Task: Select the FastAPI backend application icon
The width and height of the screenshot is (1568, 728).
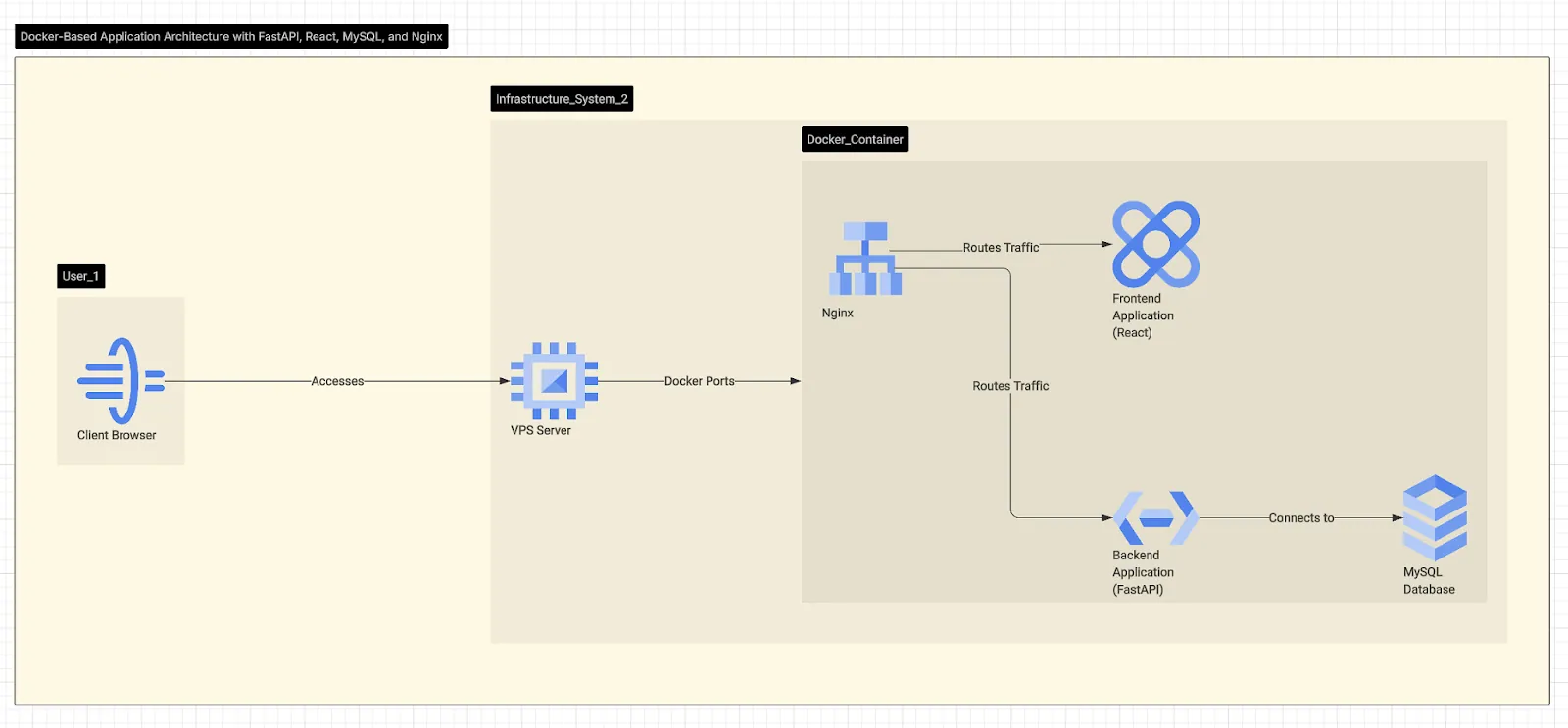Action: (x=1156, y=518)
